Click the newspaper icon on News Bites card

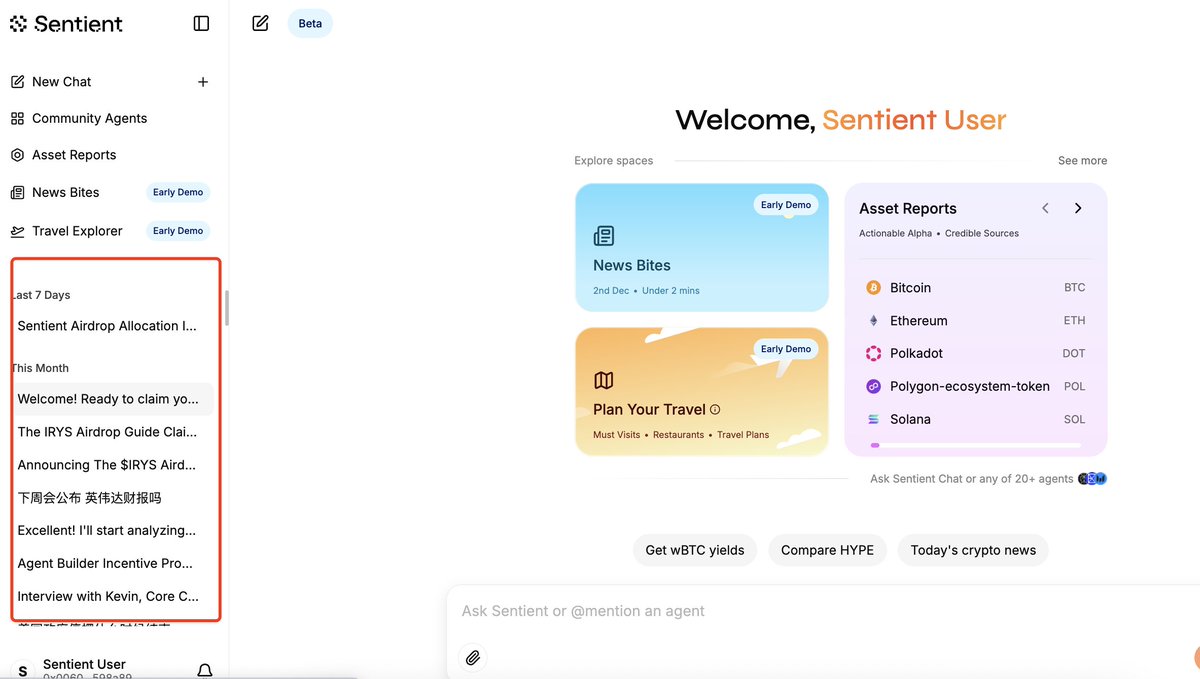tap(603, 236)
